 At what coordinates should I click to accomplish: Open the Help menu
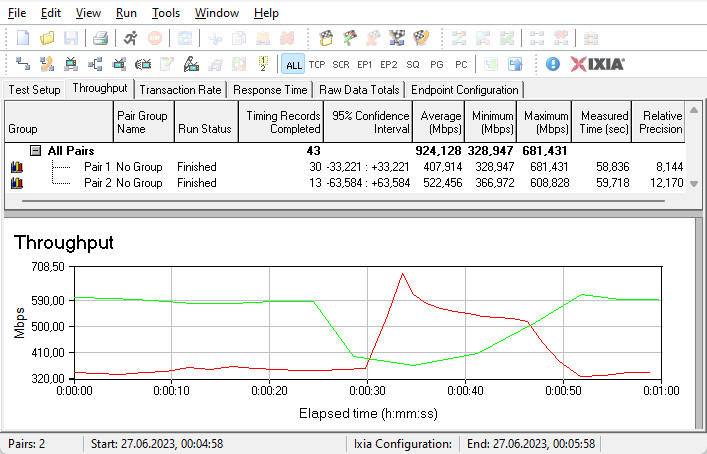click(266, 13)
